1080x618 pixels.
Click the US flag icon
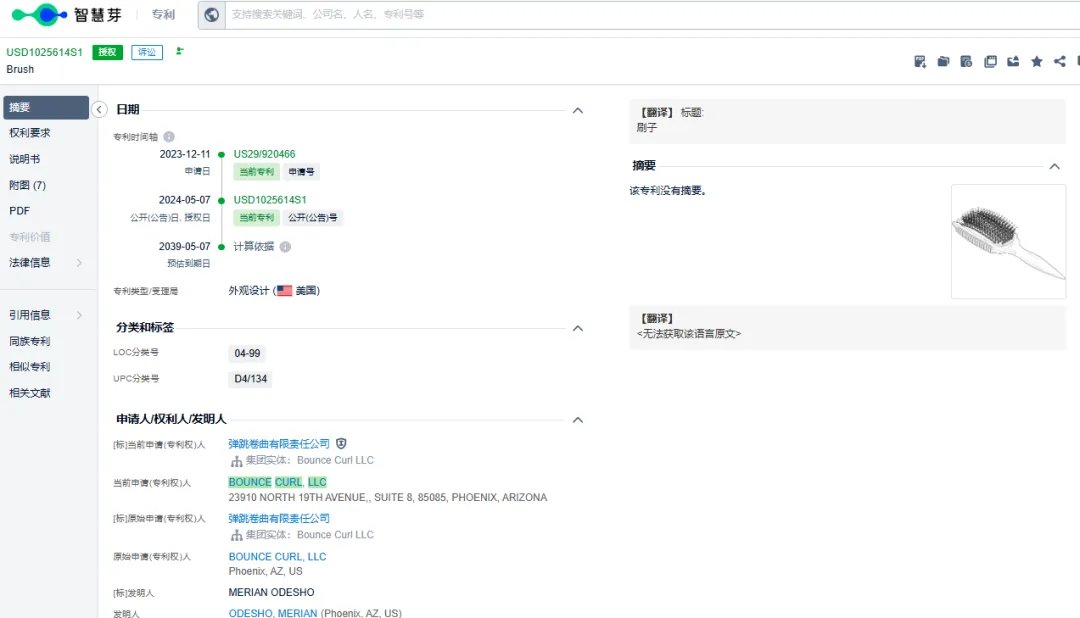(x=284, y=291)
